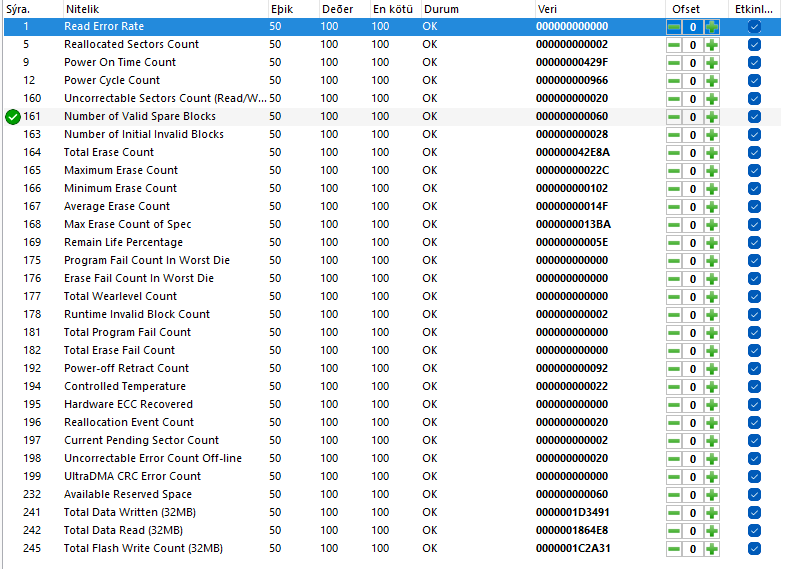
Task: Decrease offset for Erase Fail Count In Worst Die
Action: pyautogui.click(x=674, y=279)
